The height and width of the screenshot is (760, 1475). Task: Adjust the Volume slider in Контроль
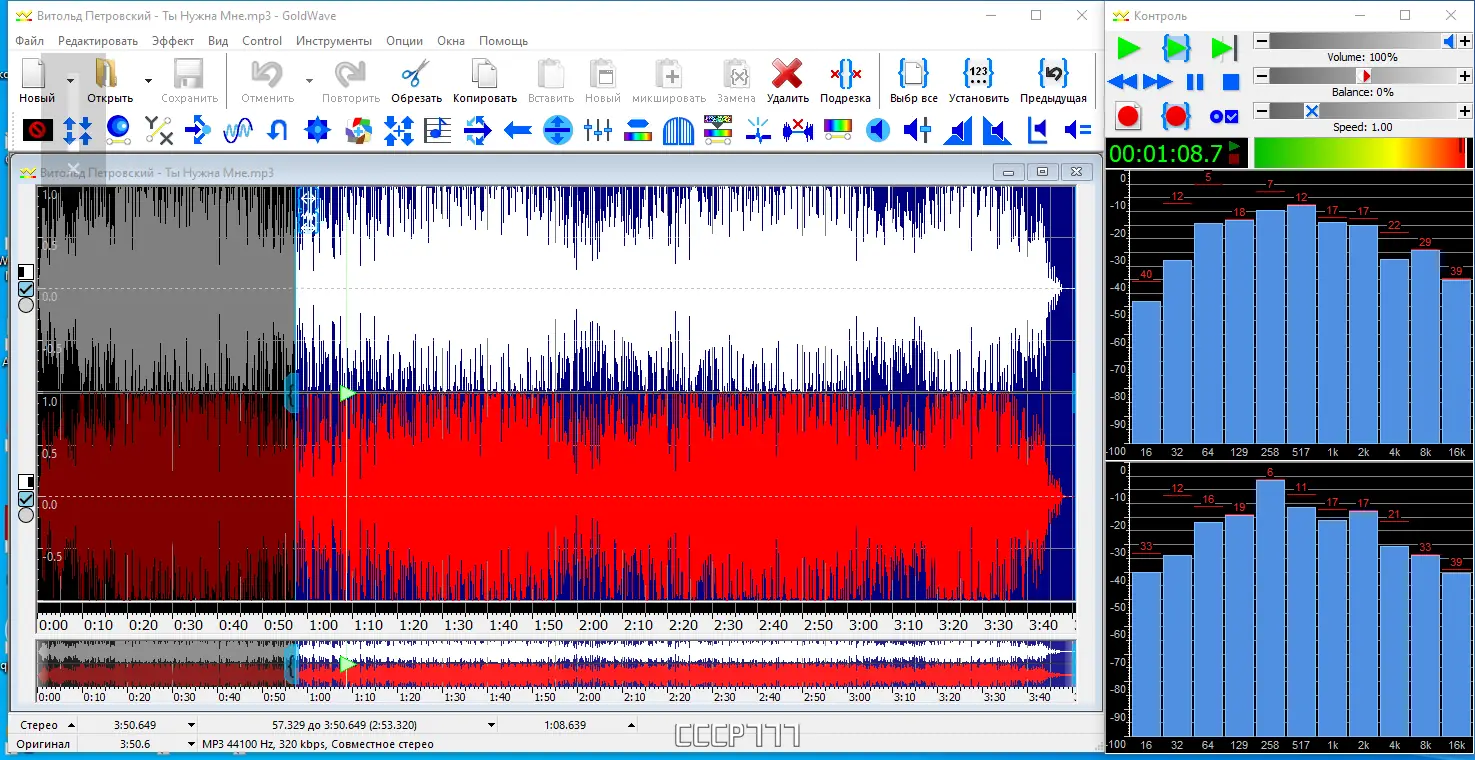point(1362,41)
